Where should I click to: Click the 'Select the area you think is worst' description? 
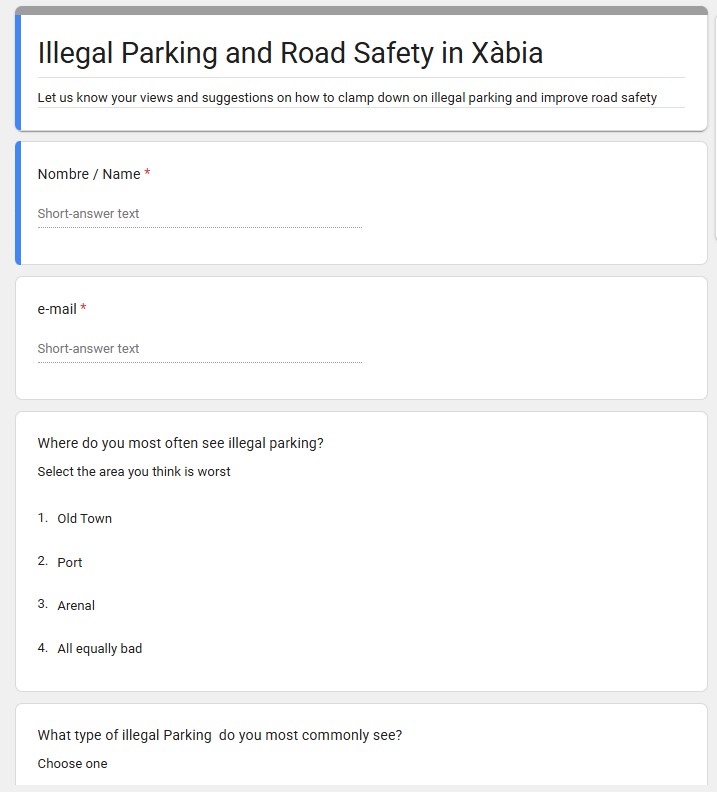click(x=134, y=472)
